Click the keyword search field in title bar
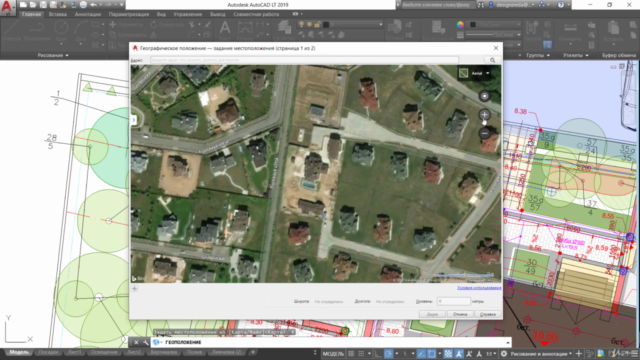 point(438,5)
